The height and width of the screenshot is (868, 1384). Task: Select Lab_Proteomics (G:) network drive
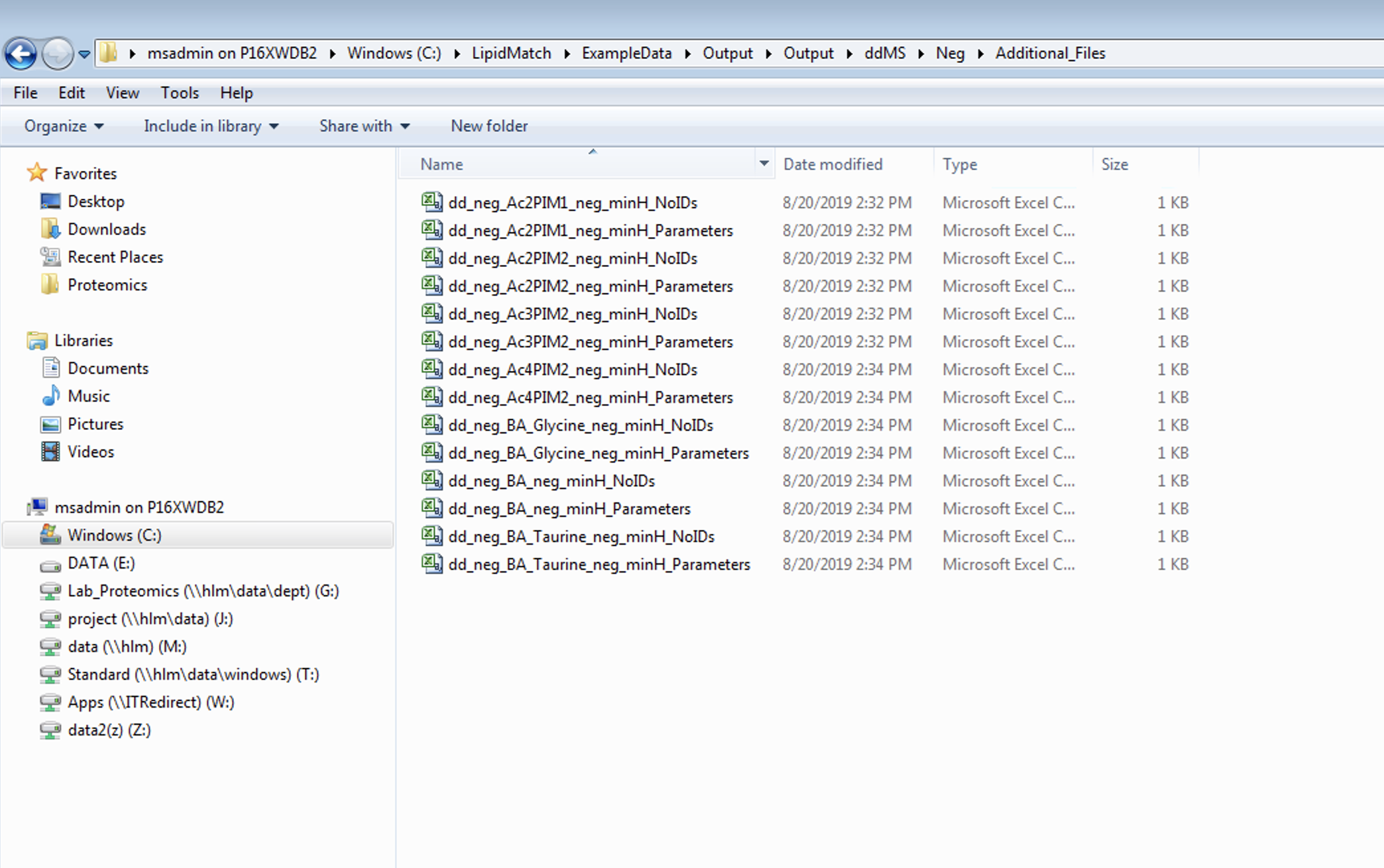pyautogui.click(x=202, y=591)
